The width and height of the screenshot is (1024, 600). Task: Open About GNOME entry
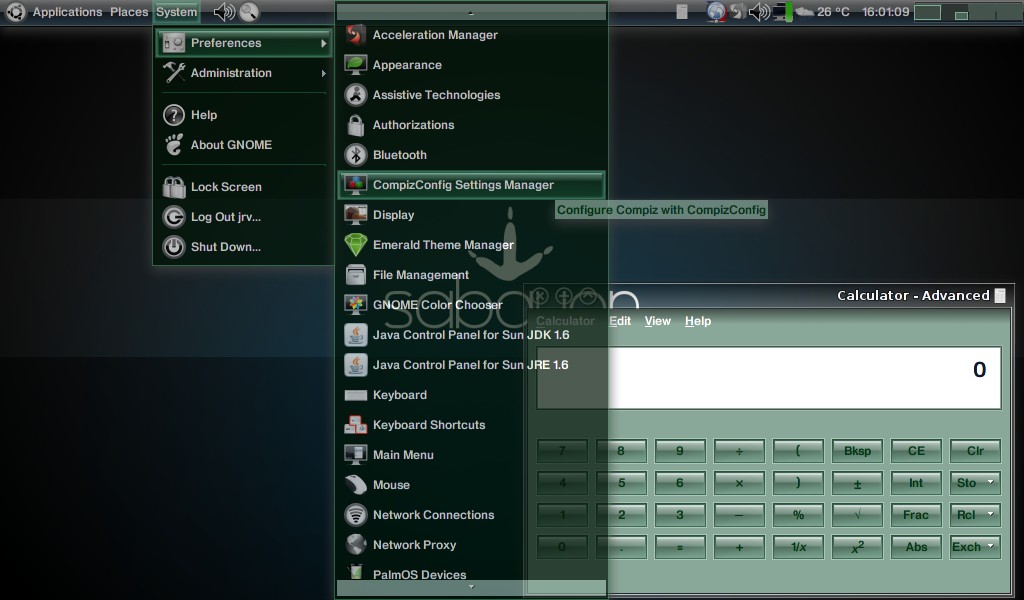tap(244, 145)
